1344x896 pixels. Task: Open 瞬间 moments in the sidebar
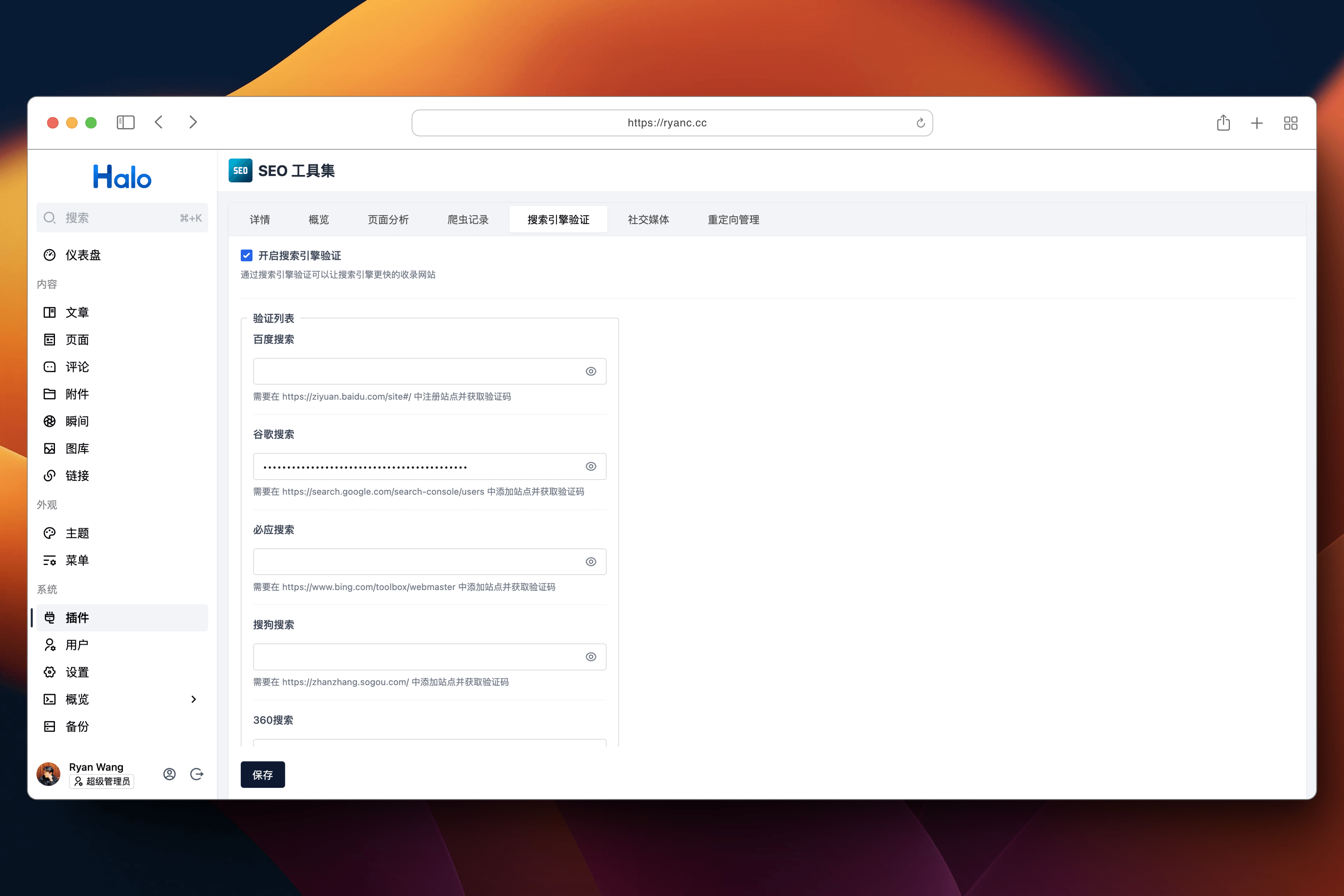pos(122,421)
